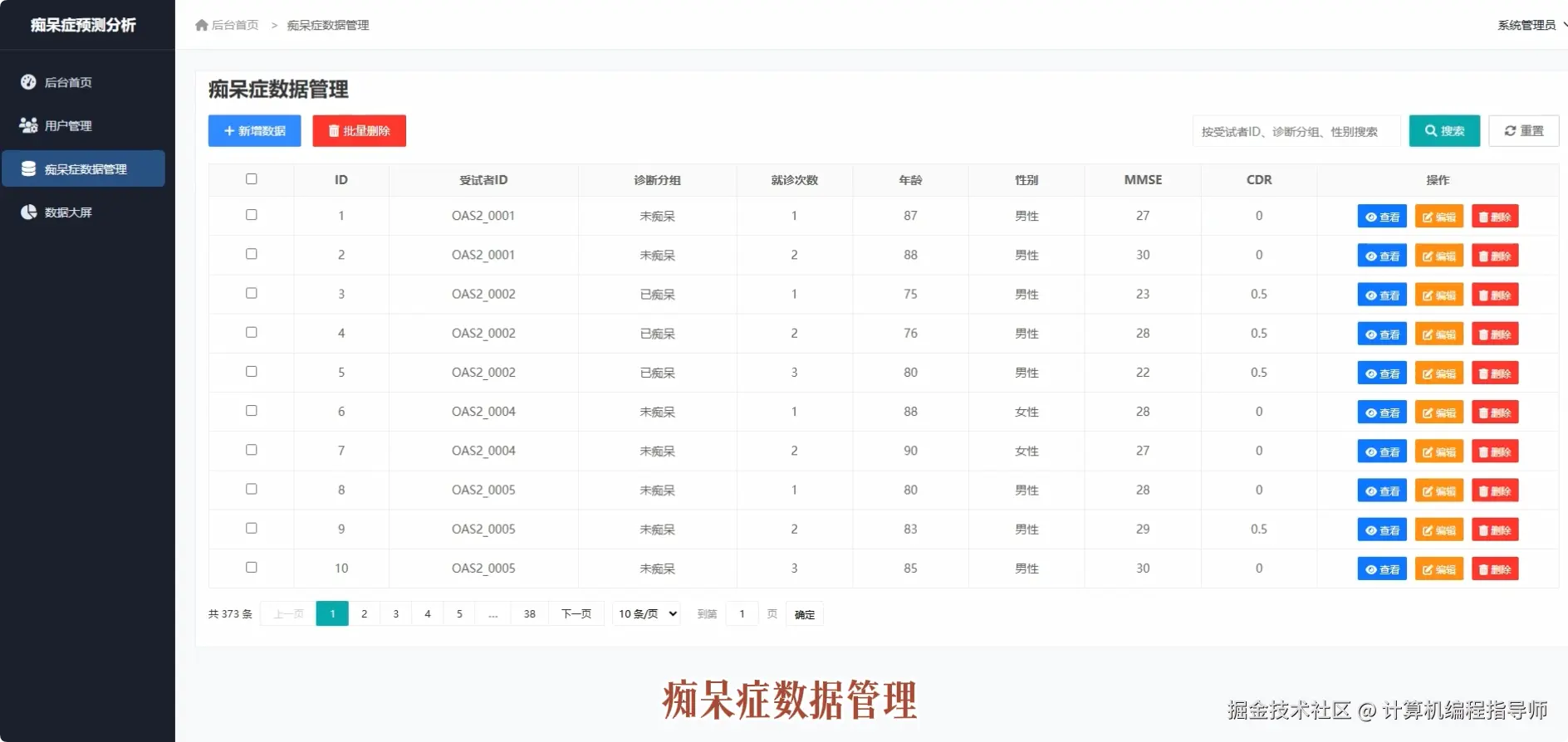
Task: Go to page 3 in pagination
Action: click(x=395, y=613)
